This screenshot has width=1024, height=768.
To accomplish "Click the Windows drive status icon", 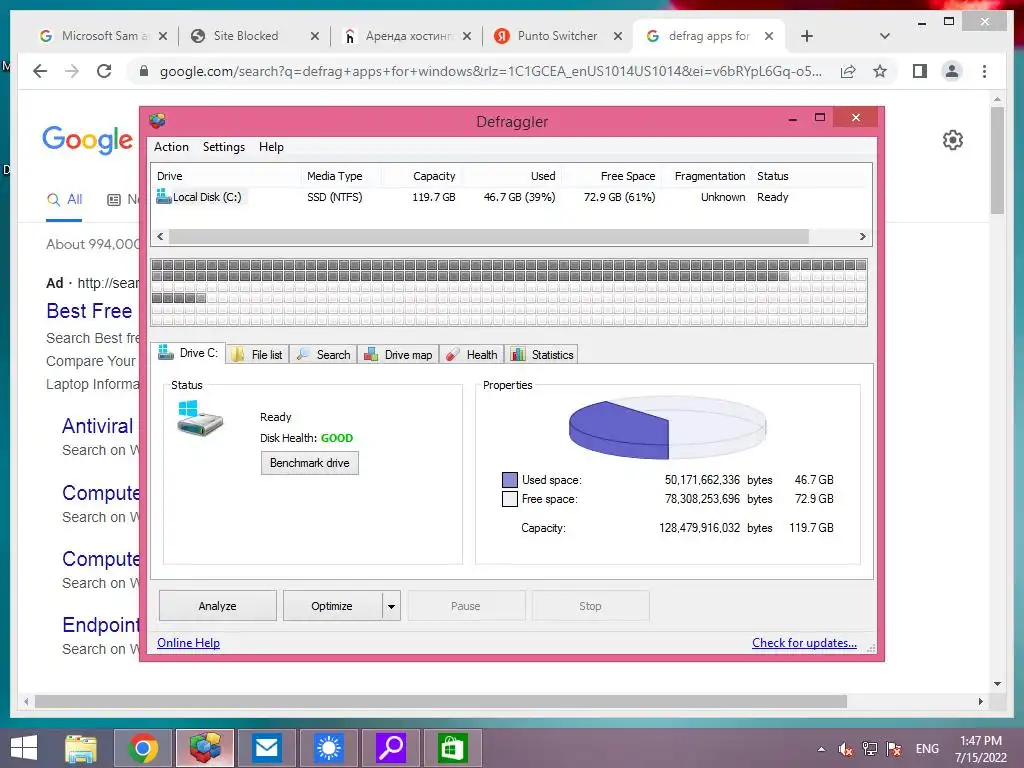I will [x=199, y=418].
